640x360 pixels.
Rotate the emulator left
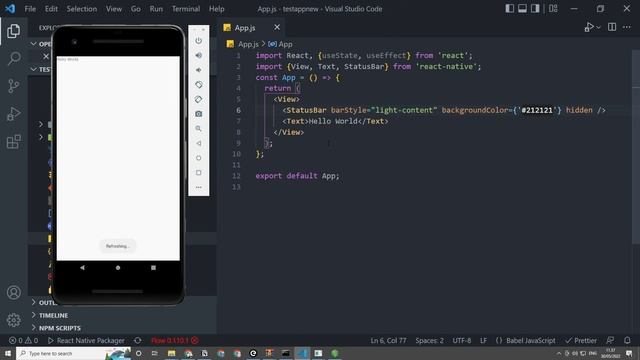click(198, 84)
